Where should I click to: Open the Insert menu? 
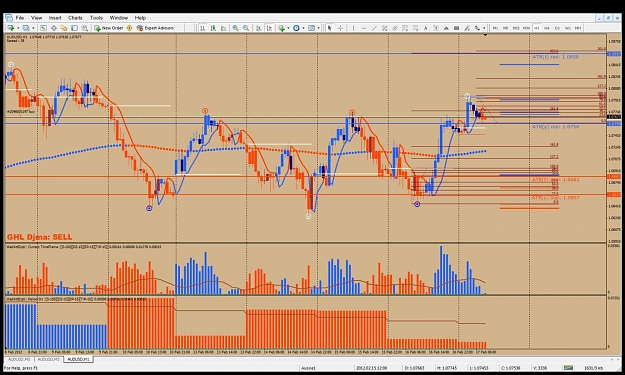coord(55,18)
